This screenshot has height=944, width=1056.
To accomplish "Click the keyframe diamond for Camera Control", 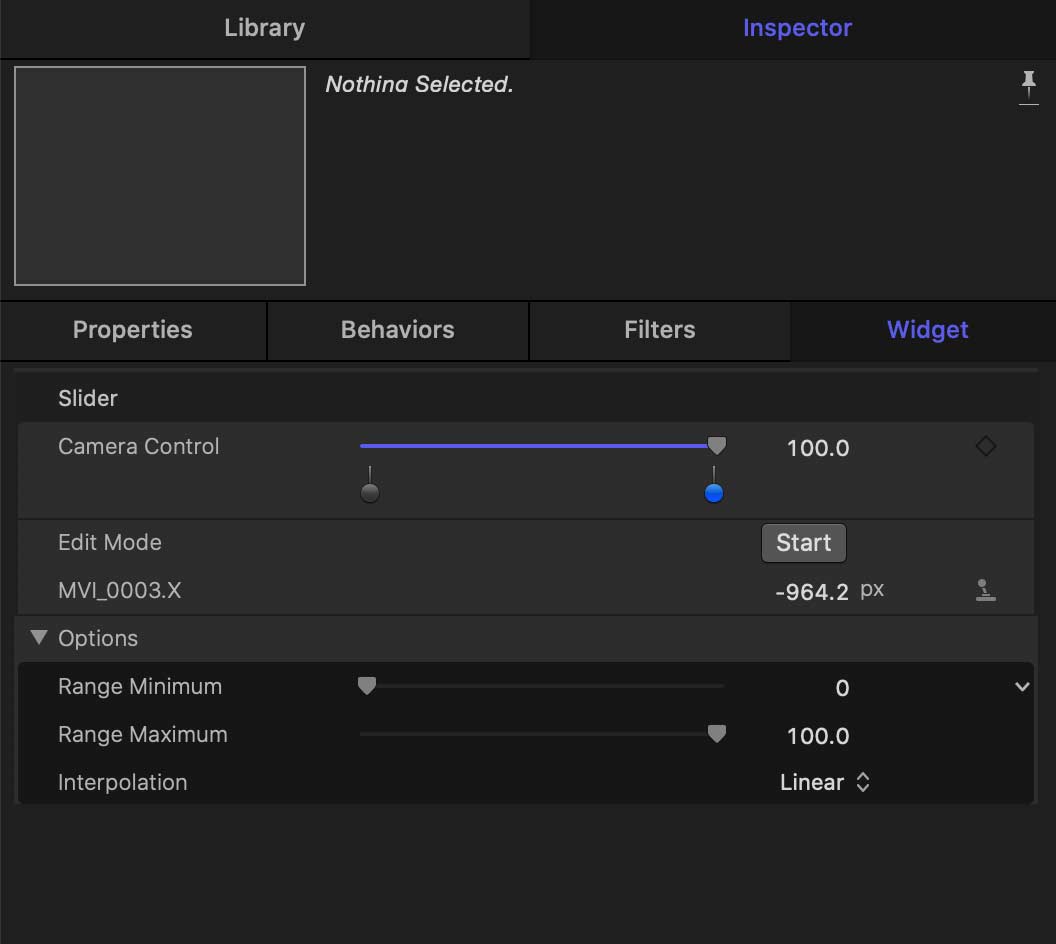I will 986,446.
